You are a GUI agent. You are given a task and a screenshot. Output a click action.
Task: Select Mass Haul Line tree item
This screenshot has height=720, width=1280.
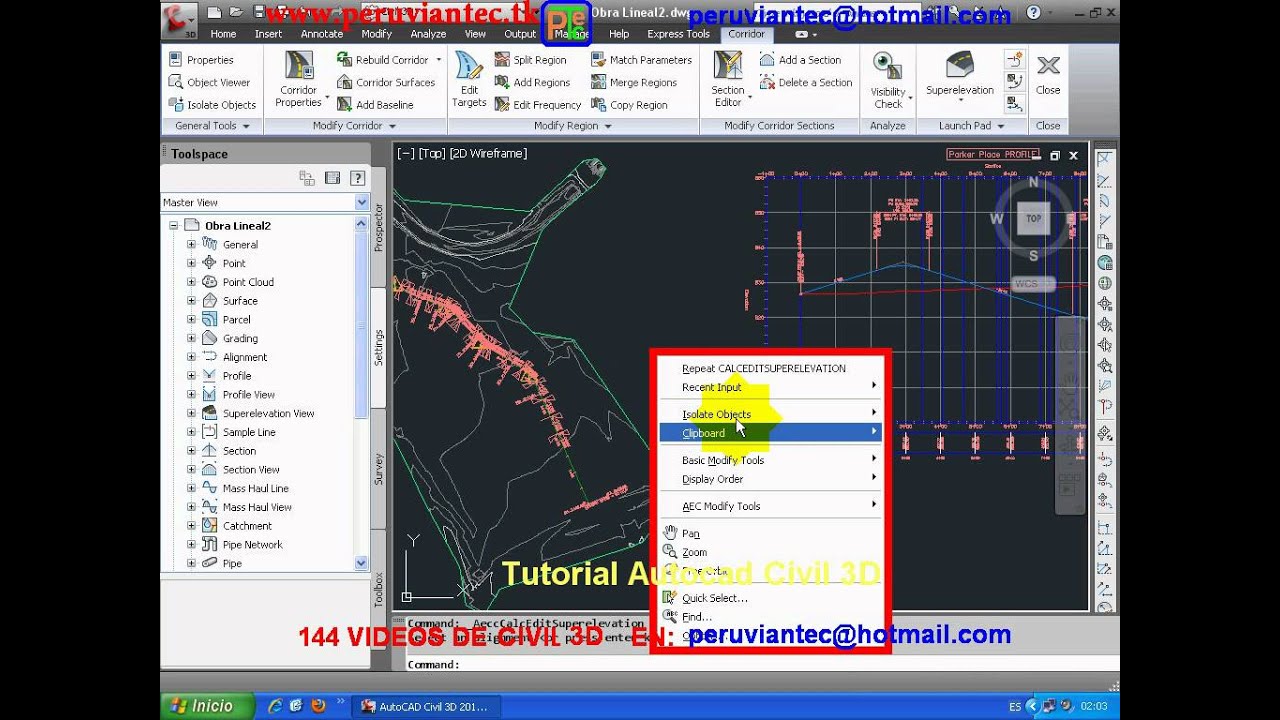(255, 488)
